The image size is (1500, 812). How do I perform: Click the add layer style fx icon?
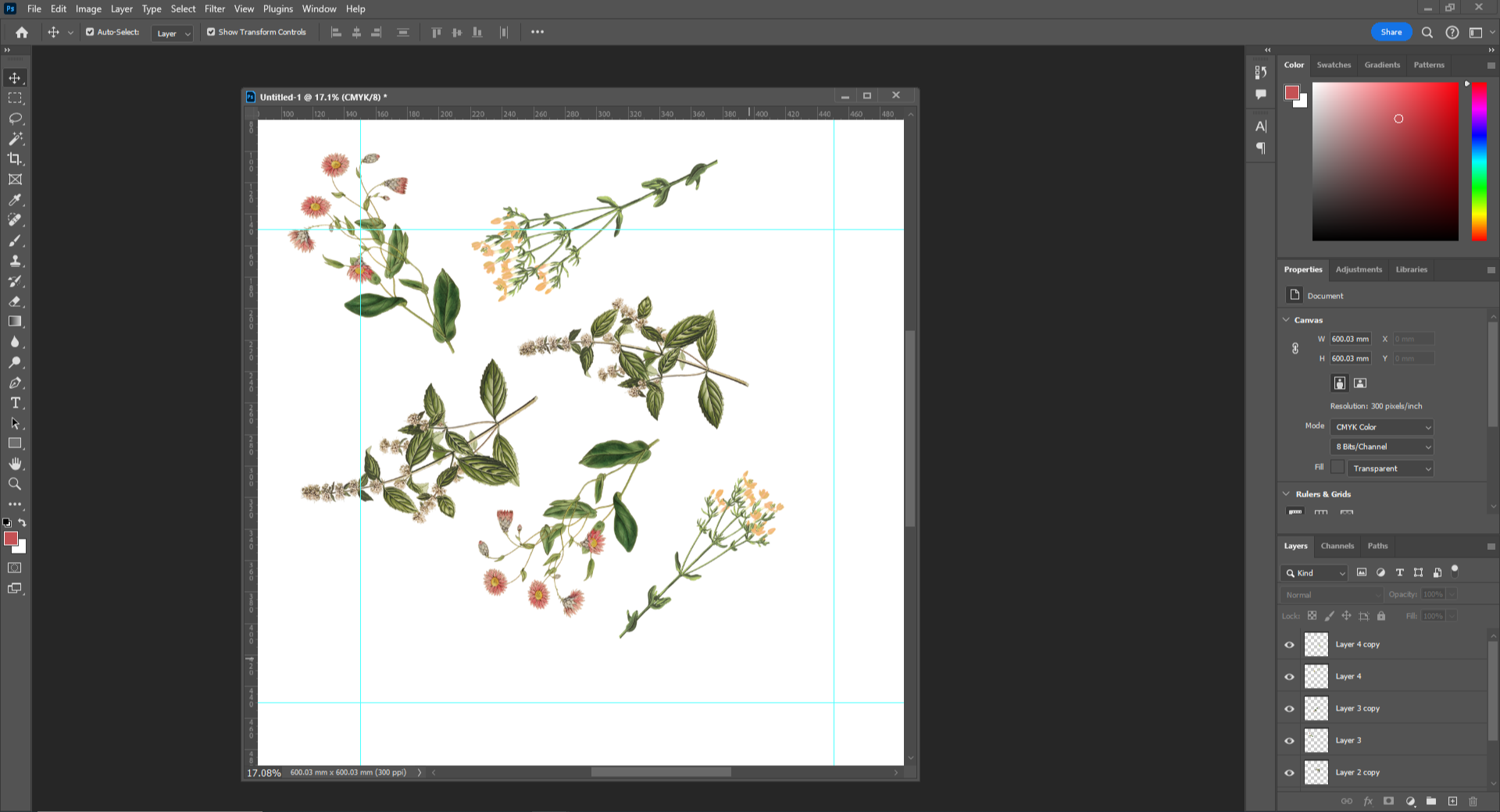click(x=1368, y=801)
